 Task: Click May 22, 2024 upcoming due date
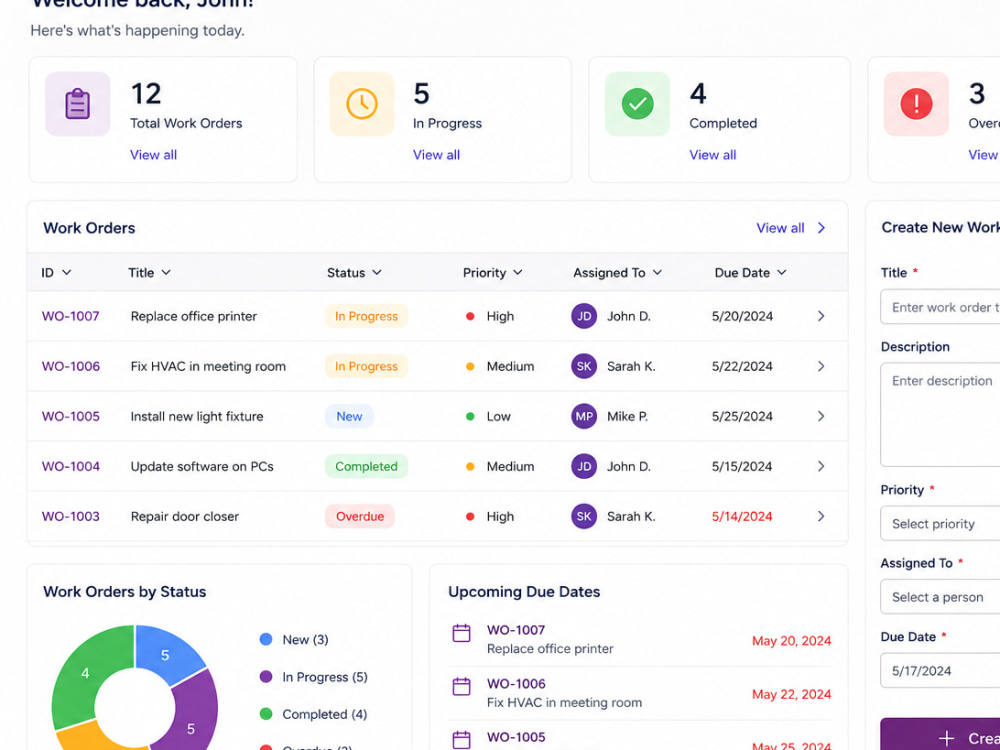(x=791, y=694)
